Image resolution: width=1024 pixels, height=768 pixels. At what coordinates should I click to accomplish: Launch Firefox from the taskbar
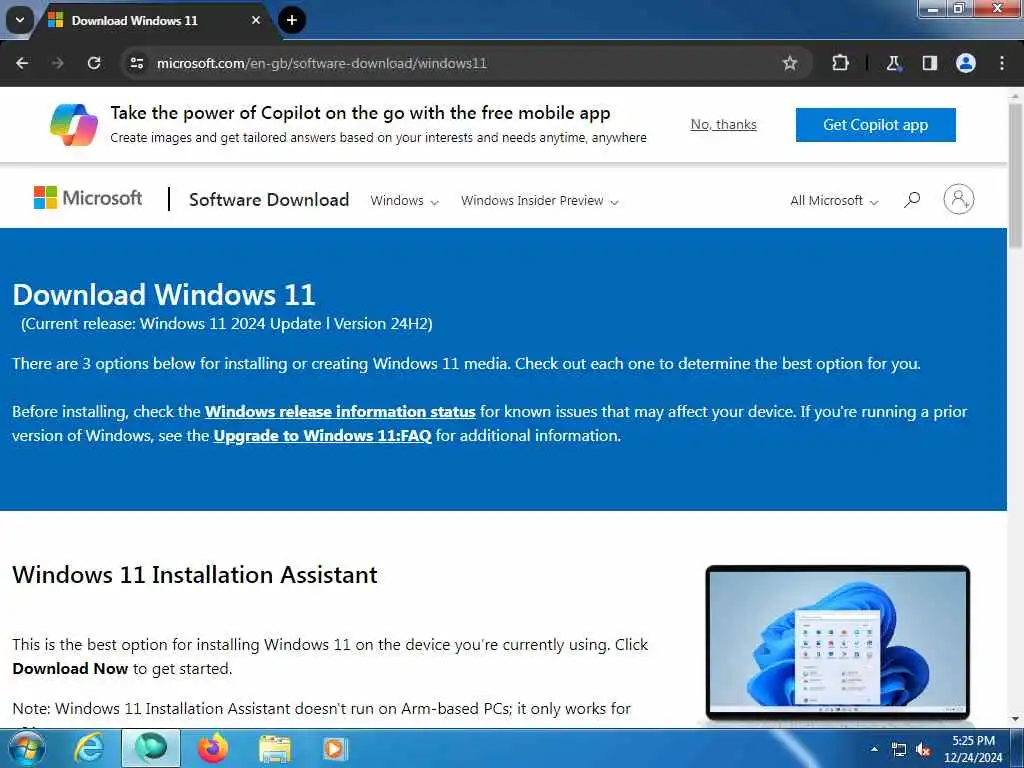tap(213, 748)
